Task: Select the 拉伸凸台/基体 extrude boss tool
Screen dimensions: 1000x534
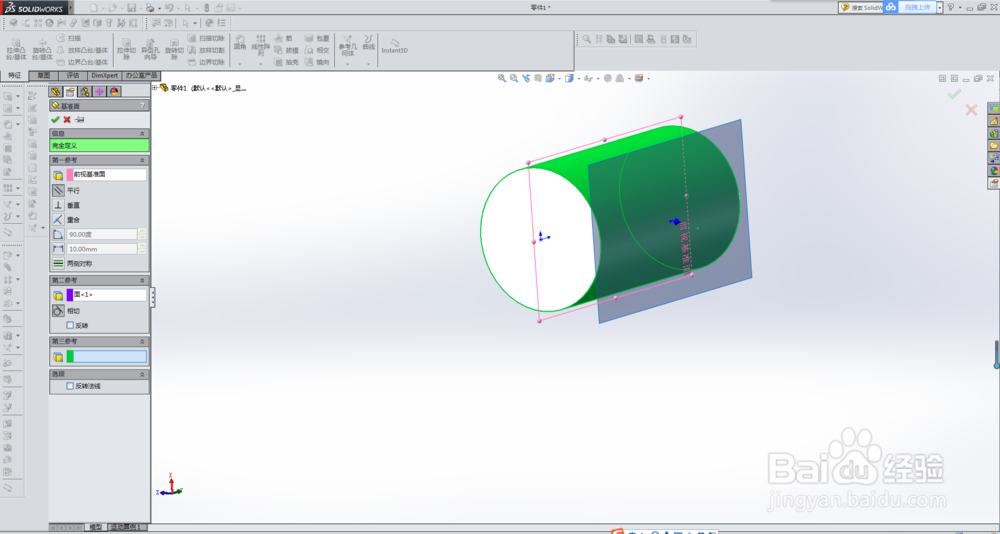Action: pos(17,50)
